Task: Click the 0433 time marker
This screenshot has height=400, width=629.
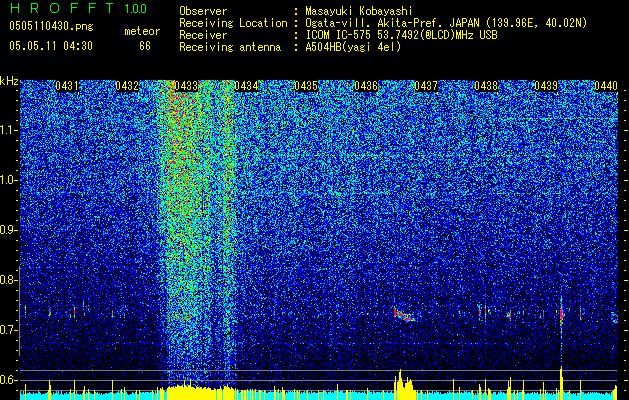Action: tap(187, 86)
